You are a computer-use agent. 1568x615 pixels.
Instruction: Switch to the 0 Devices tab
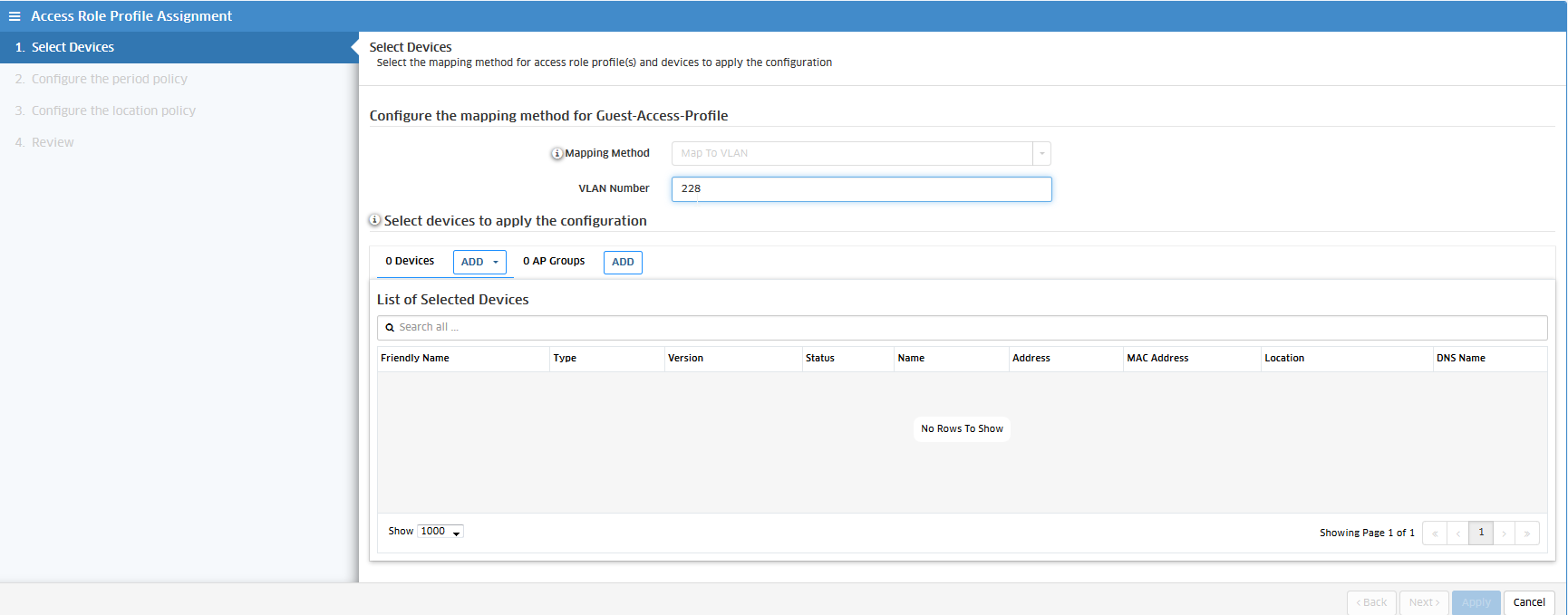coord(410,262)
